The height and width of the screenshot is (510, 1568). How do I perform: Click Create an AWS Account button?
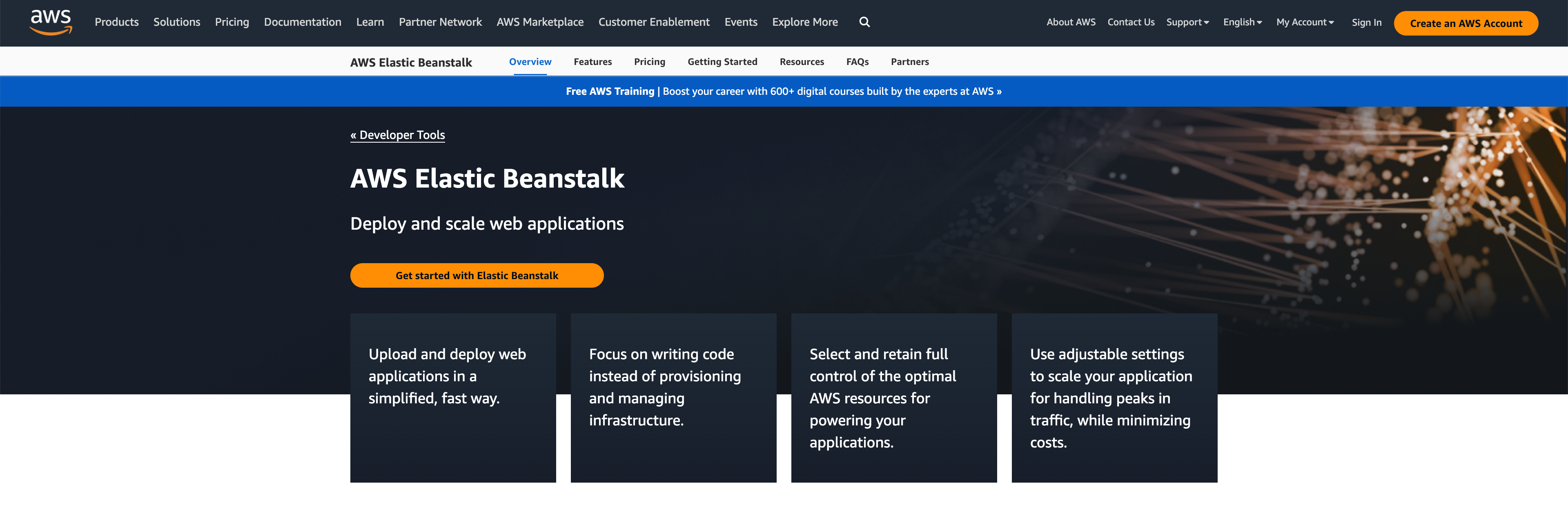(x=1465, y=23)
